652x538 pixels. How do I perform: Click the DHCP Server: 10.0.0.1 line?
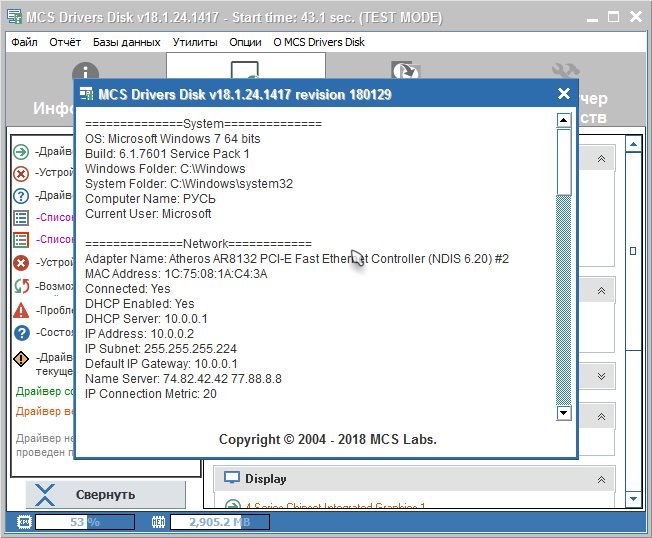tap(146, 318)
